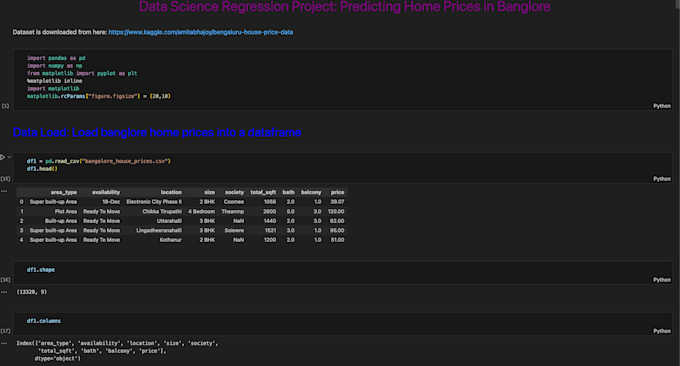Place cursor in df1.columns cell
This screenshot has height=366, width=680.
tap(343, 324)
